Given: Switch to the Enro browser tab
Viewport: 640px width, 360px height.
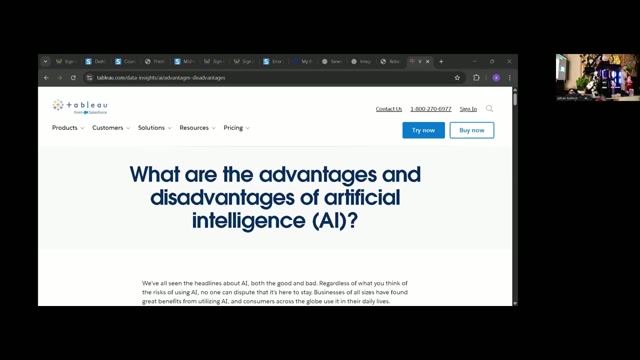Looking at the screenshot, I should coord(273,62).
